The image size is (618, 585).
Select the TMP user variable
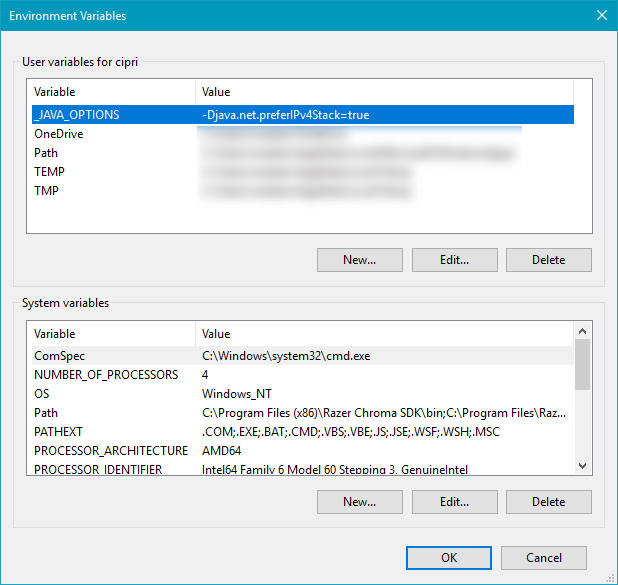[303, 190]
